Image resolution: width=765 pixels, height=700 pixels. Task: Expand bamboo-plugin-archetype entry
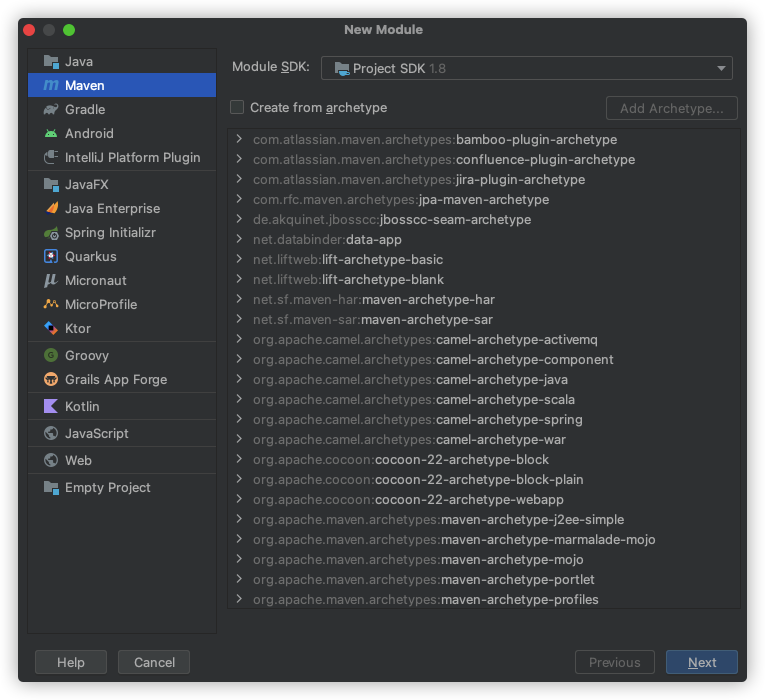[x=239, y=139]
